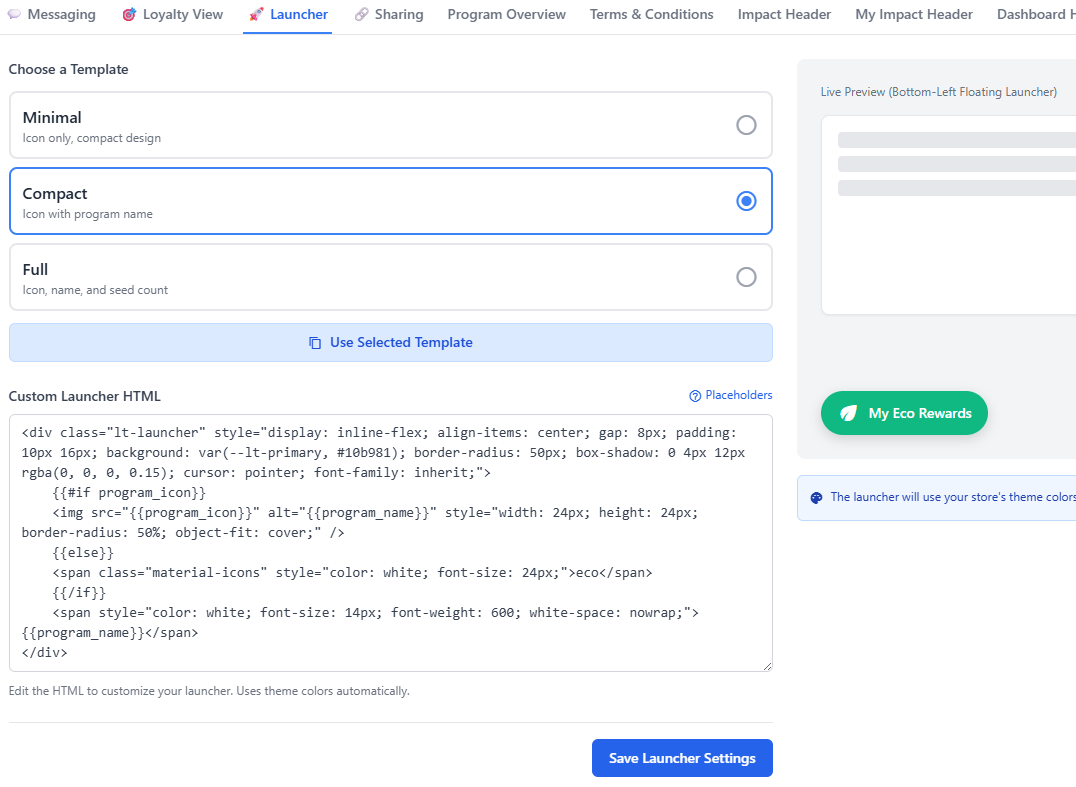The width and height of the screenshot is (1076, 787).
Task: Click the leaf icon in launcher preview
Action: coord(848,413)
